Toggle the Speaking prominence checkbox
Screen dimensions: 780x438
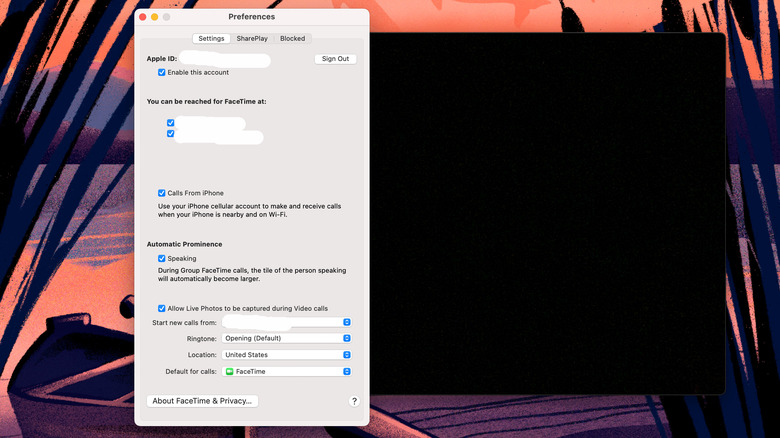tap(162, 258)
